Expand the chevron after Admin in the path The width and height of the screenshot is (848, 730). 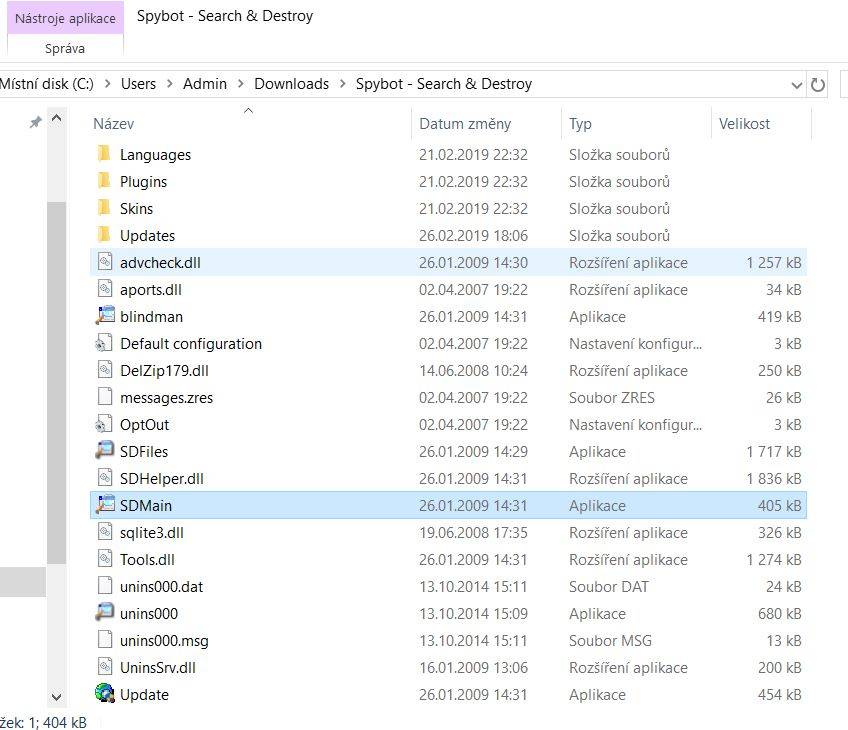[x=241, y=84]
